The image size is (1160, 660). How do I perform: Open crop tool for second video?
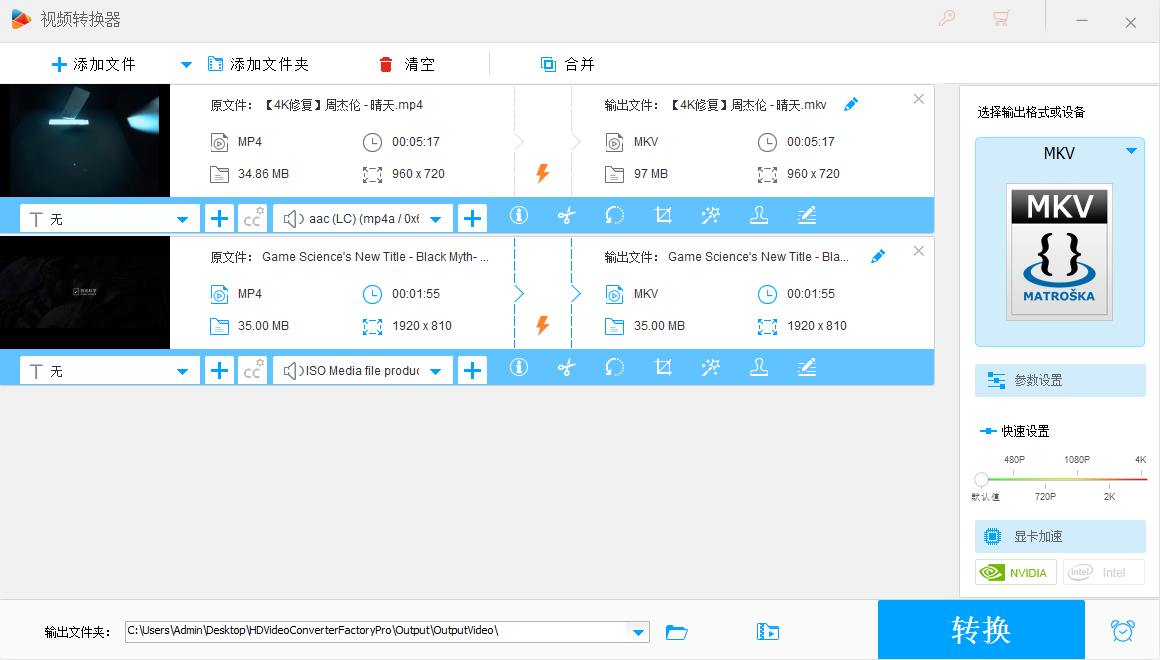(662, 369)
